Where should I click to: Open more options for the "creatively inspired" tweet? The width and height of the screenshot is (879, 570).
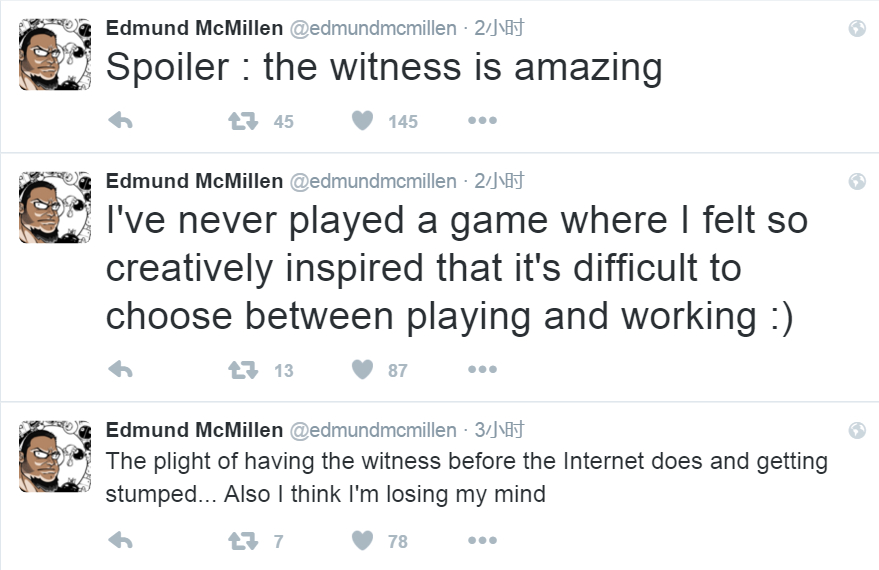pyautogui.click(x=482, y=370)
